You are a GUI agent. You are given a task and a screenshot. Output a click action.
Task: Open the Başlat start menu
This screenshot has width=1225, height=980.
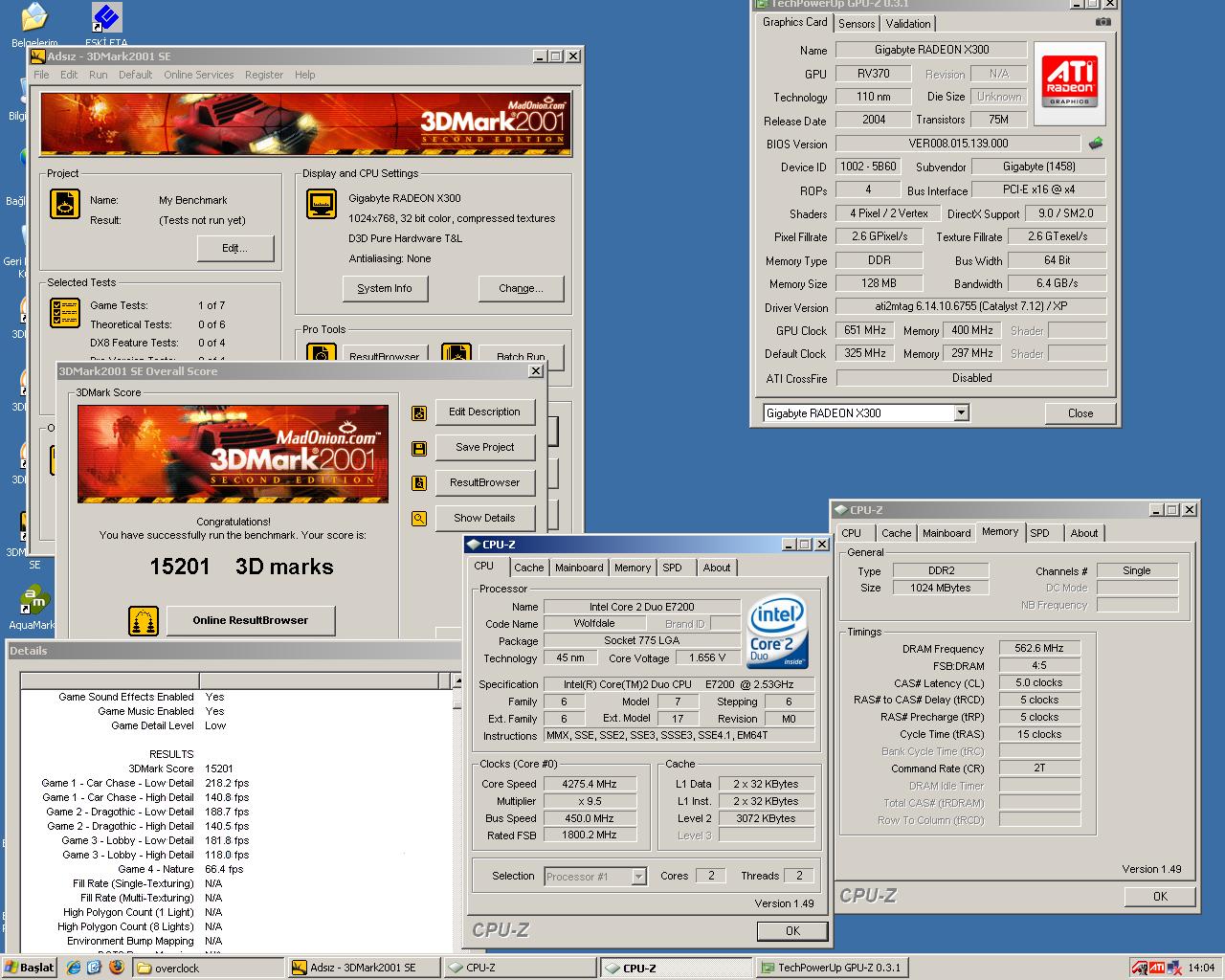click(31, 968)
